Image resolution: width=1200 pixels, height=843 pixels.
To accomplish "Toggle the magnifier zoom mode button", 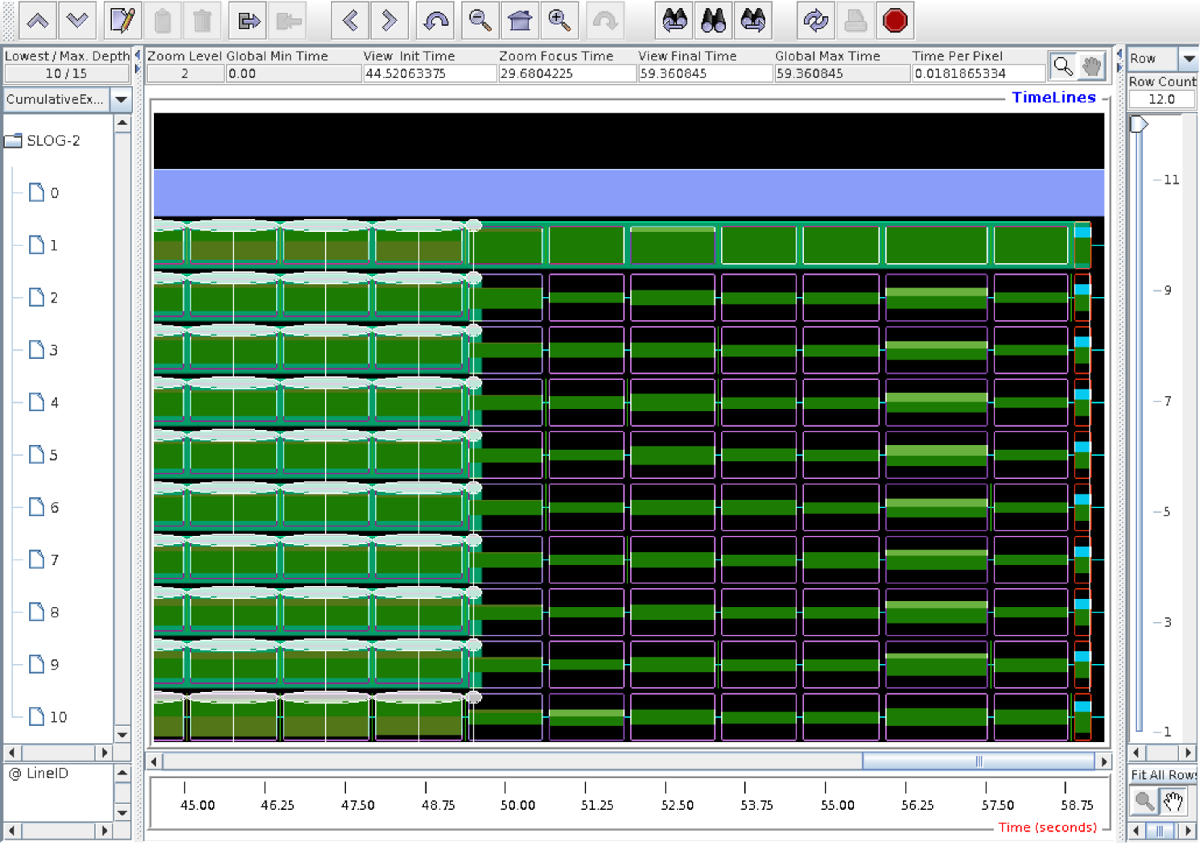I will pyautogui.click(x=1064, y=66).
